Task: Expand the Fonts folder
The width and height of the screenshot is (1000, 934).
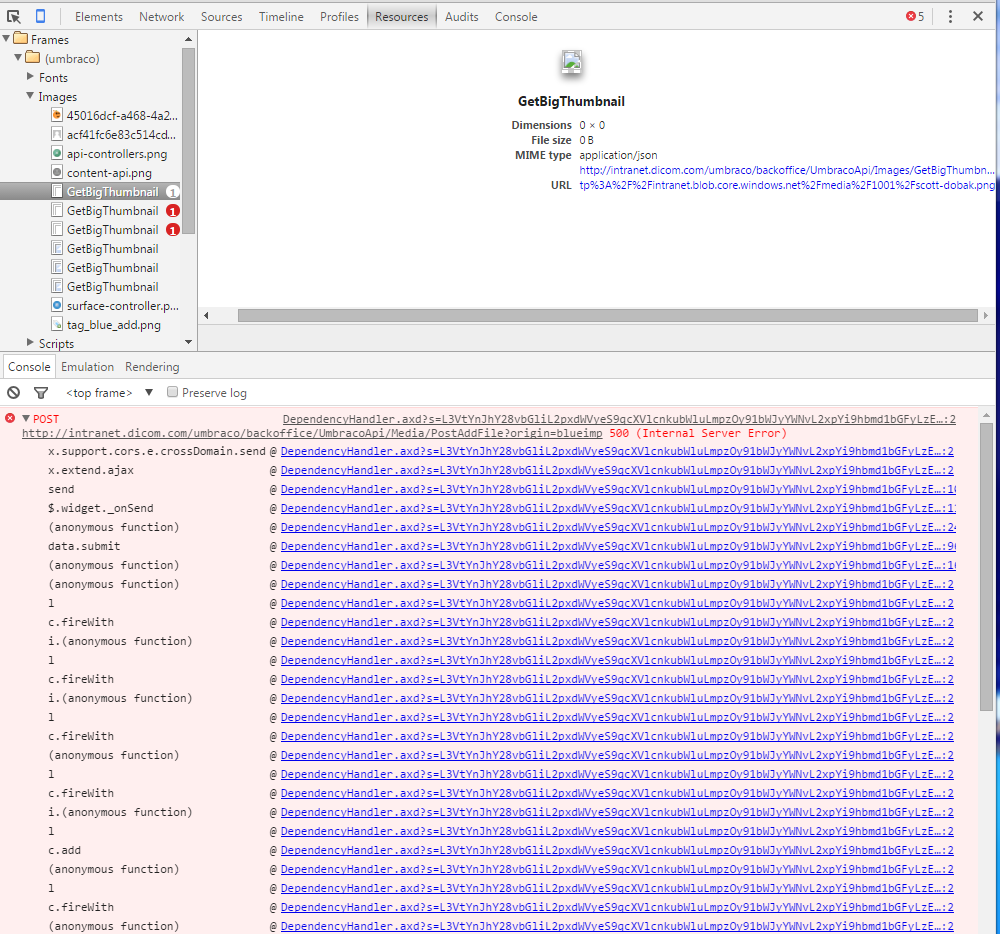Action: tap(30, 77)
